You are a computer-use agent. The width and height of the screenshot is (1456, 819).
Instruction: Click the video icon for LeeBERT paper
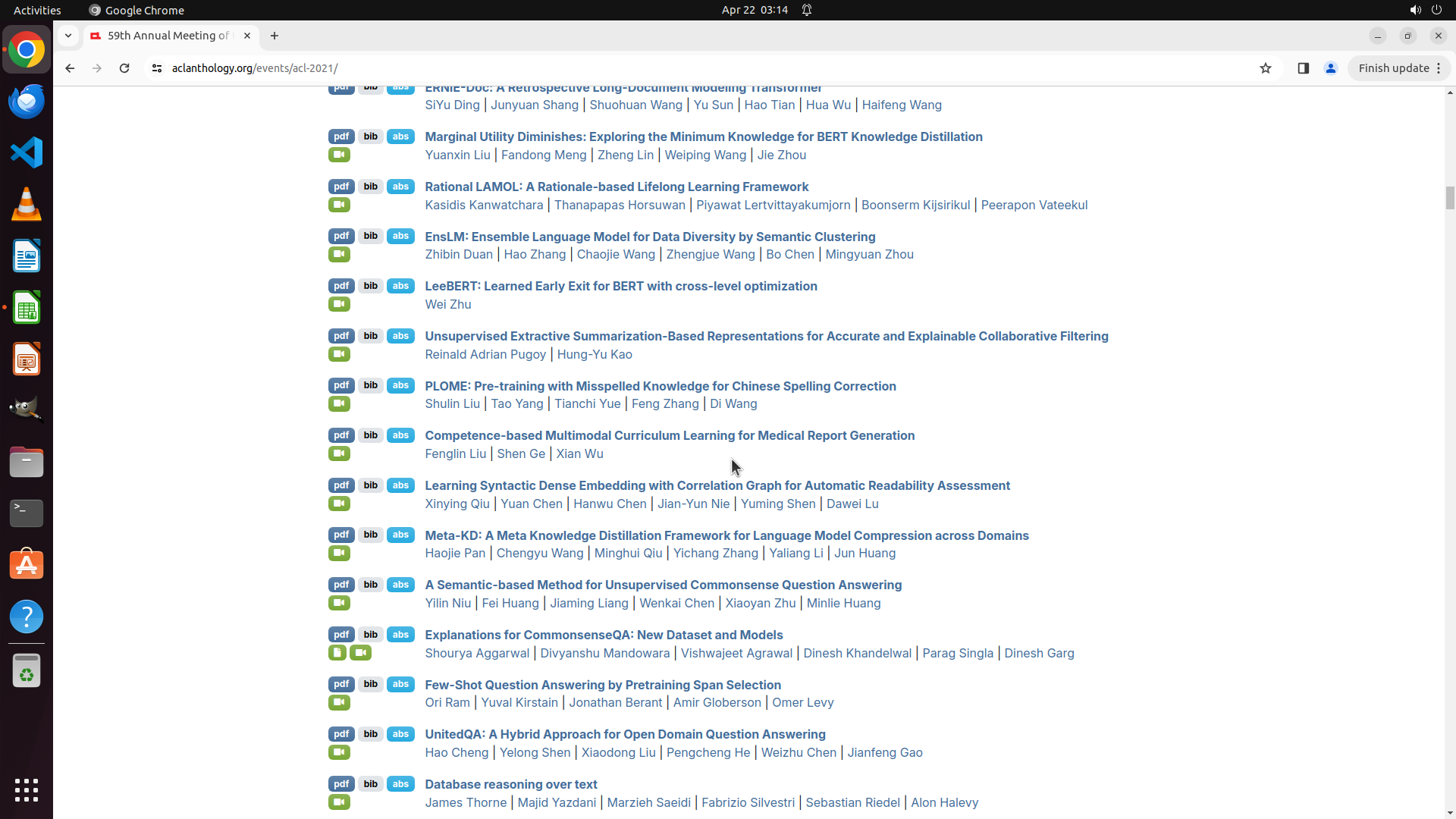coord(339,304)
